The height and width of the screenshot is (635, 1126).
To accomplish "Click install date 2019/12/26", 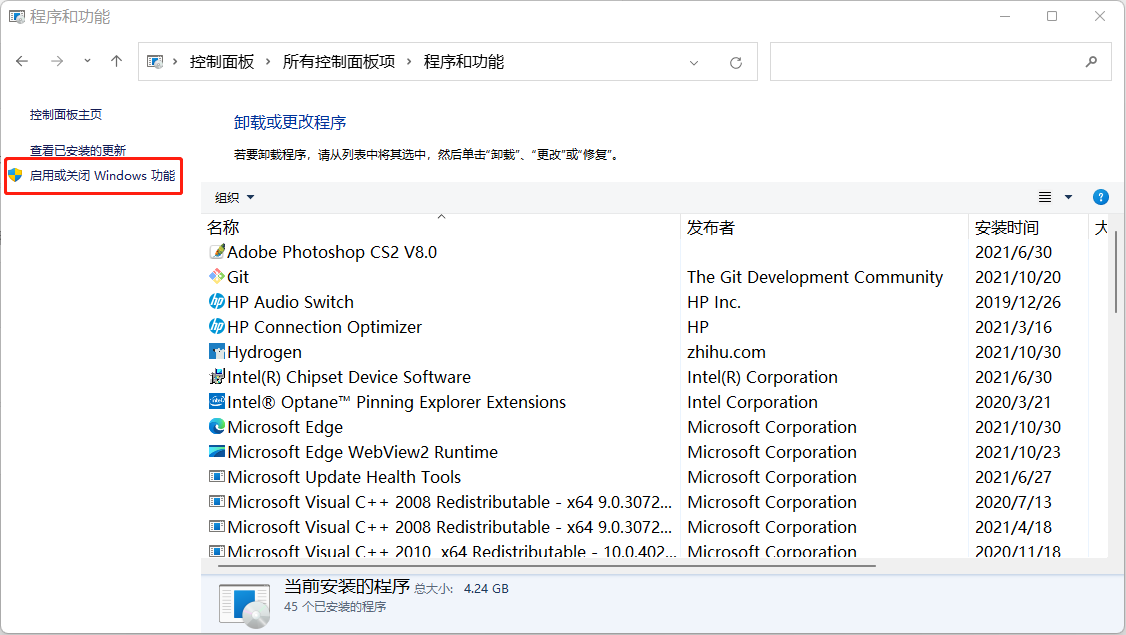I will [x=1018, y=302].
